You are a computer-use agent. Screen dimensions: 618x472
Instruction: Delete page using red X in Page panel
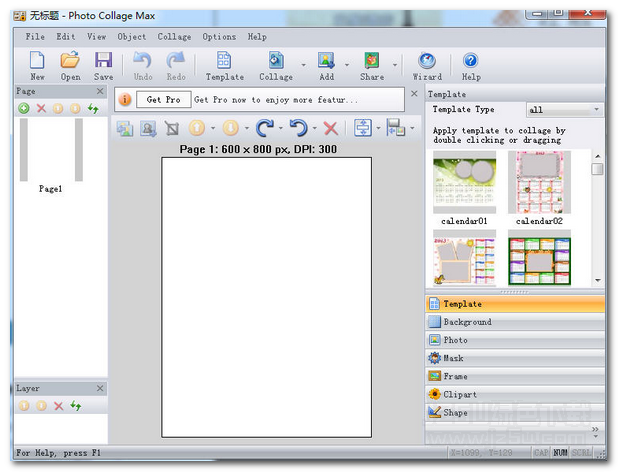coord(41,108)
